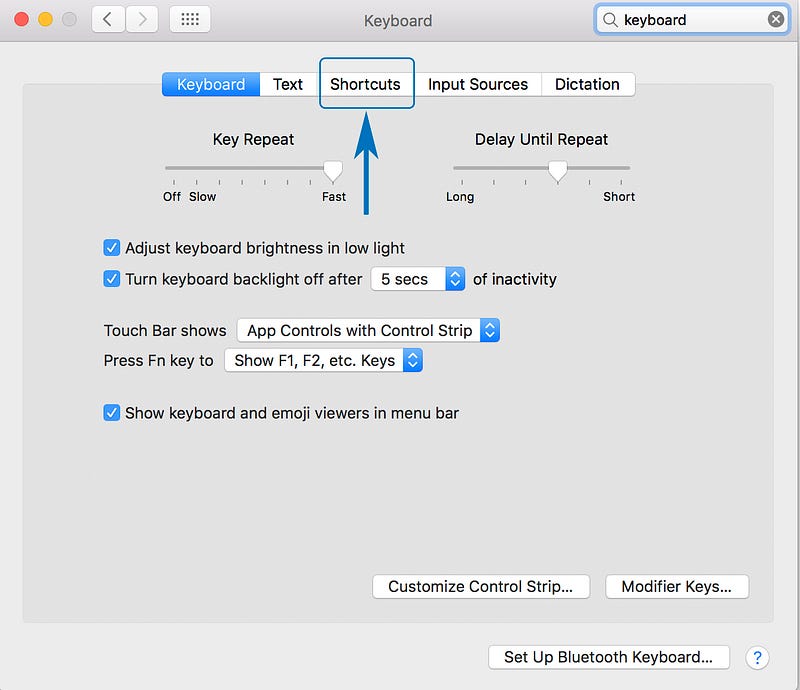Show all preferences via grid icon

[x=190, y=20]
